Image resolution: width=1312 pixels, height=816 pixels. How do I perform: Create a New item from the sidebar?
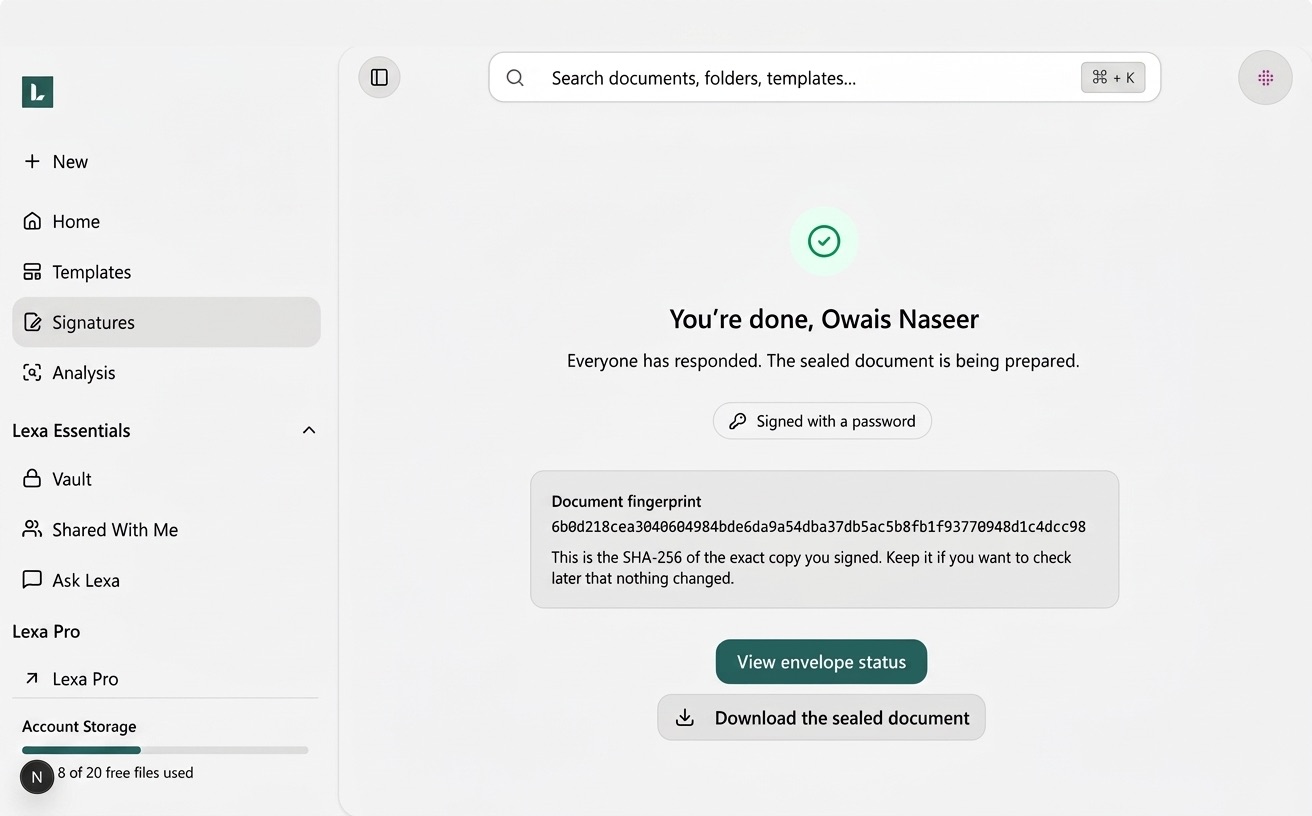coord(166,161)
